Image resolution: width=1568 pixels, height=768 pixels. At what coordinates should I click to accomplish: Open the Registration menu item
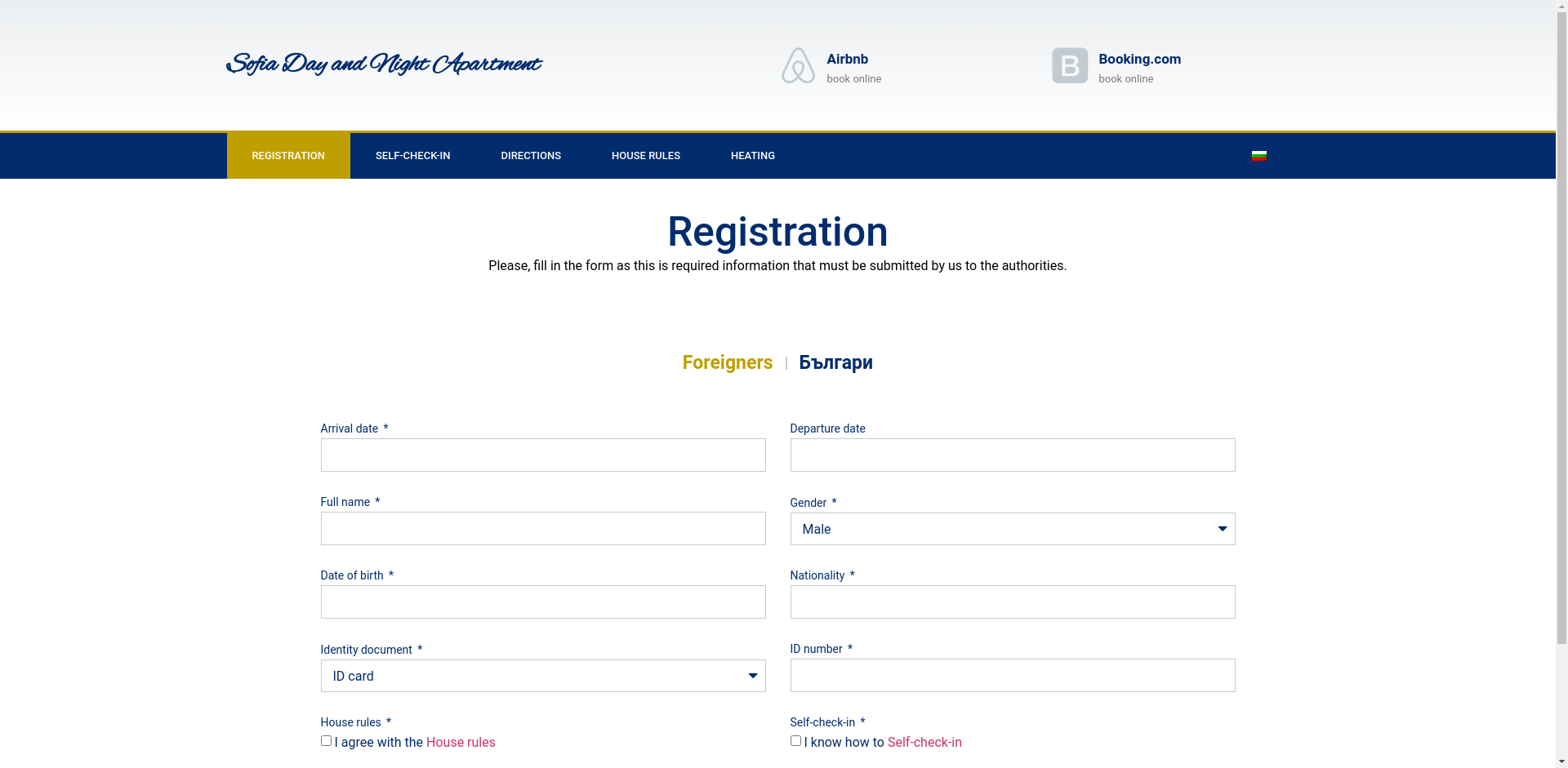[288, 156]
